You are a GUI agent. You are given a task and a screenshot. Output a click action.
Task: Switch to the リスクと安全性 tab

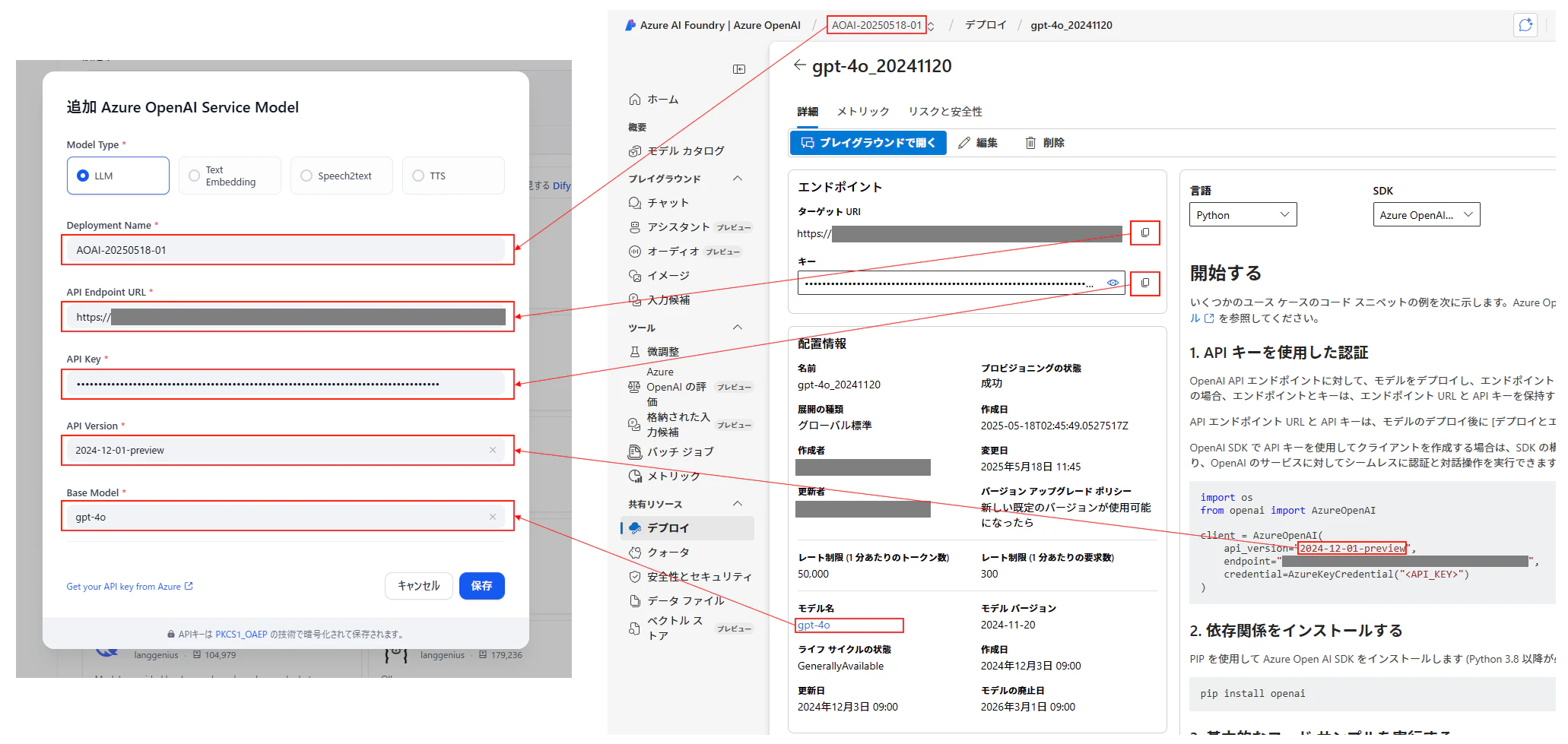click(x=945, y=112)
